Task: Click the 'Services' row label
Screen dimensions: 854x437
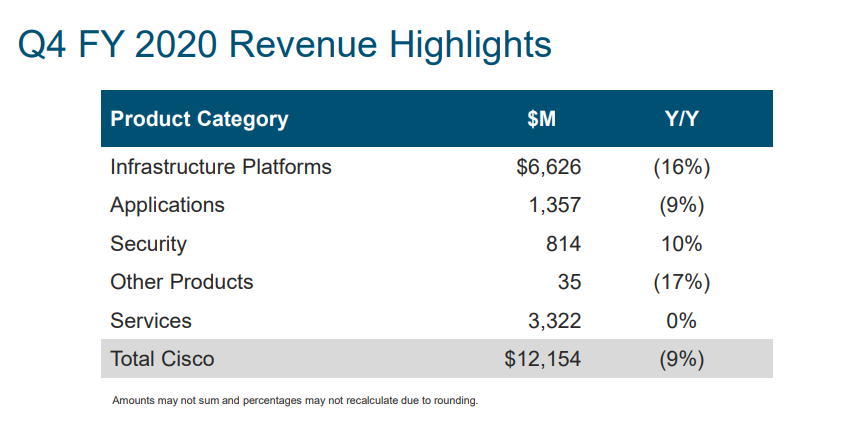Action: tap(151, 320)
